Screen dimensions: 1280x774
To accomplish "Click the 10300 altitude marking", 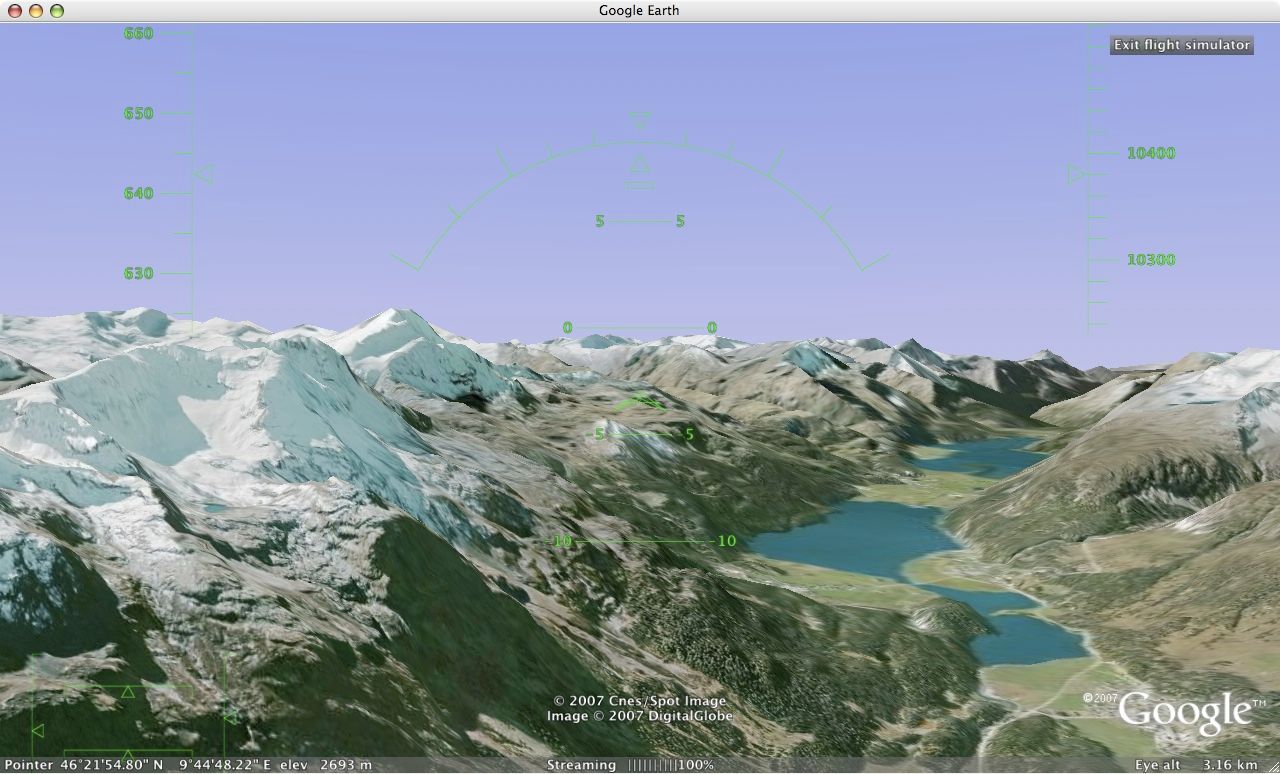I will tap(1151, 260).
